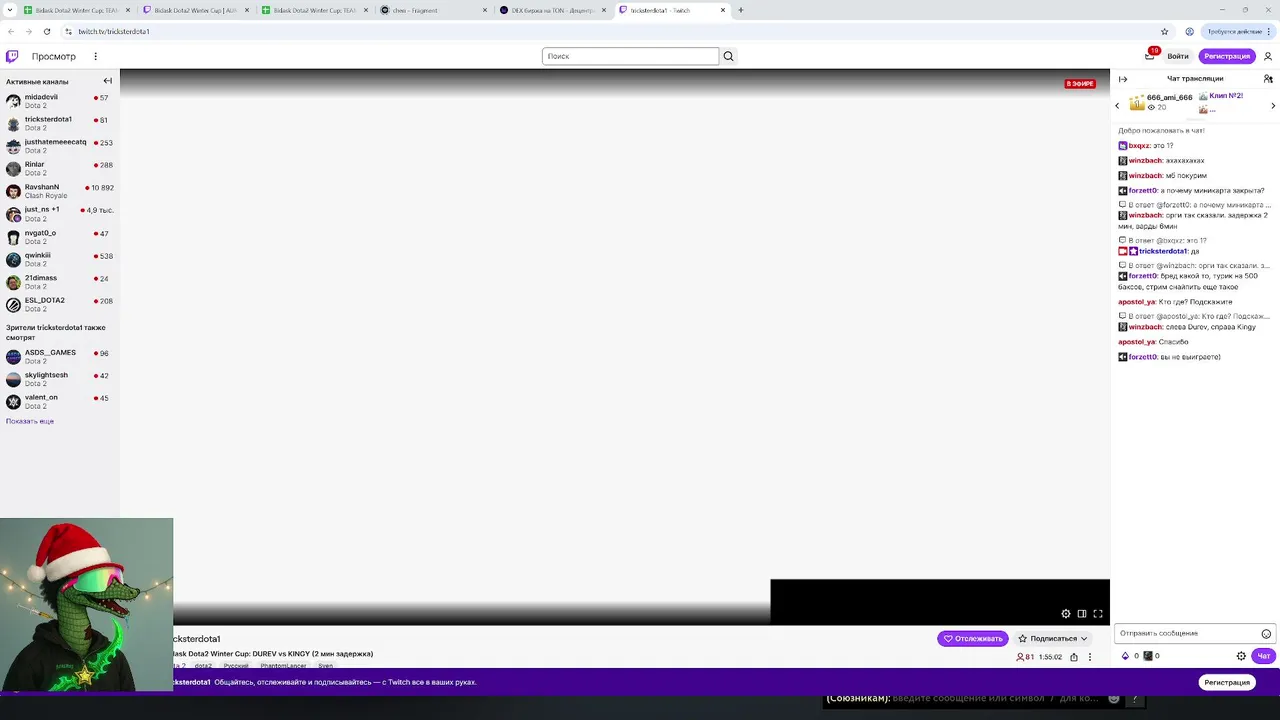Switch to the second Bidask Dota2 Winter Cup tab
Image resolution: width=1280 pixels, height=720 pixels.
[x=196, y=10]
